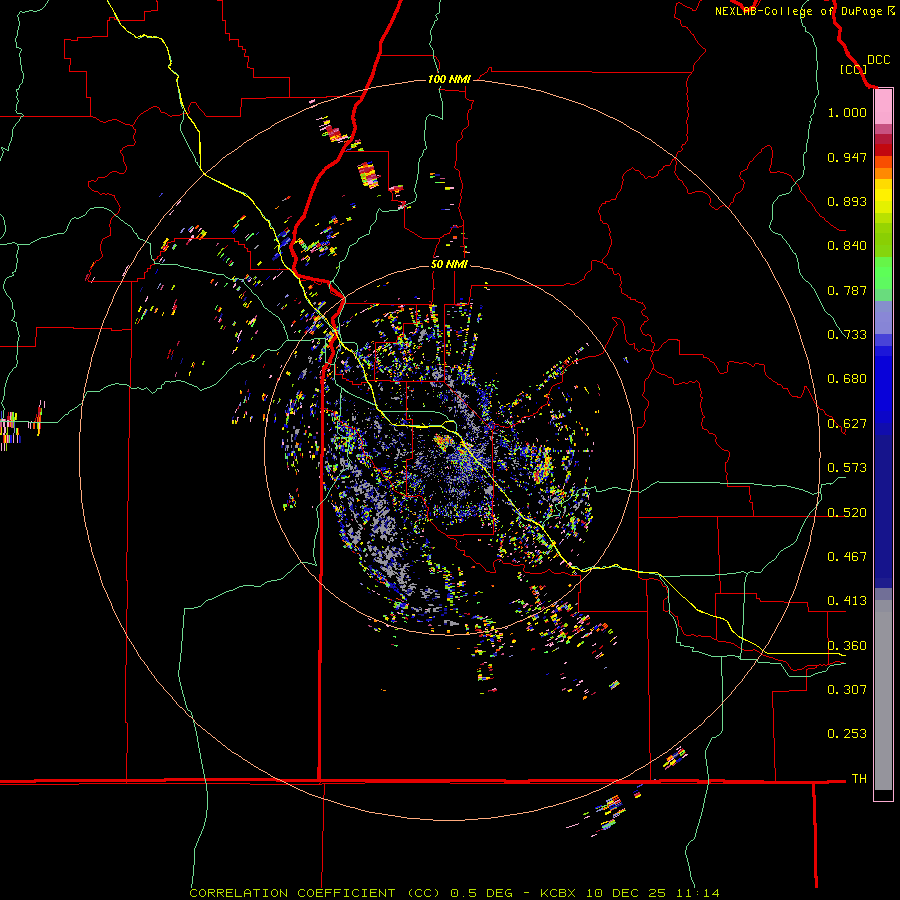Click the gray segment of the color bar

pos(883,695)
